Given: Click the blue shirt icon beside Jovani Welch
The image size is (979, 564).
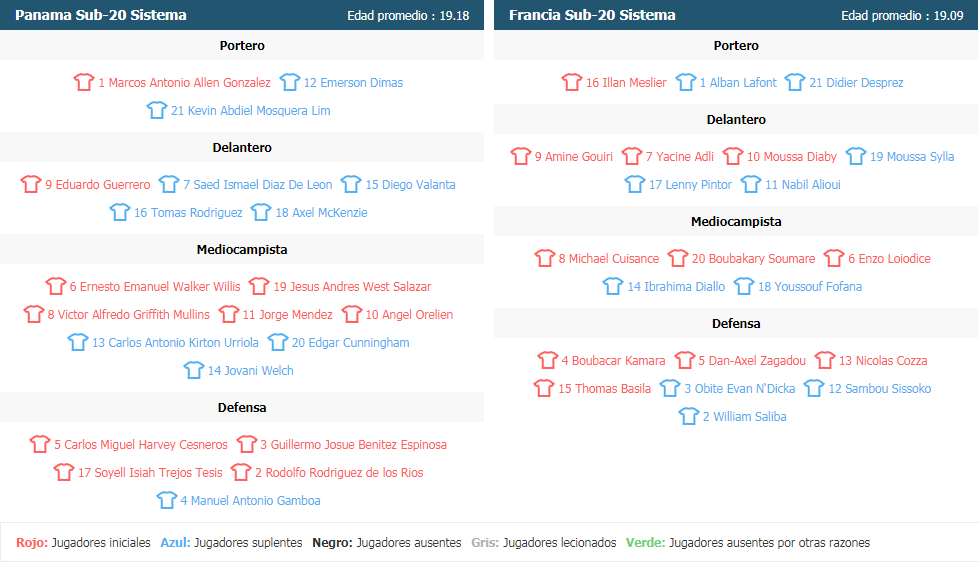Looking at the screenshot, I should (194, 370).
